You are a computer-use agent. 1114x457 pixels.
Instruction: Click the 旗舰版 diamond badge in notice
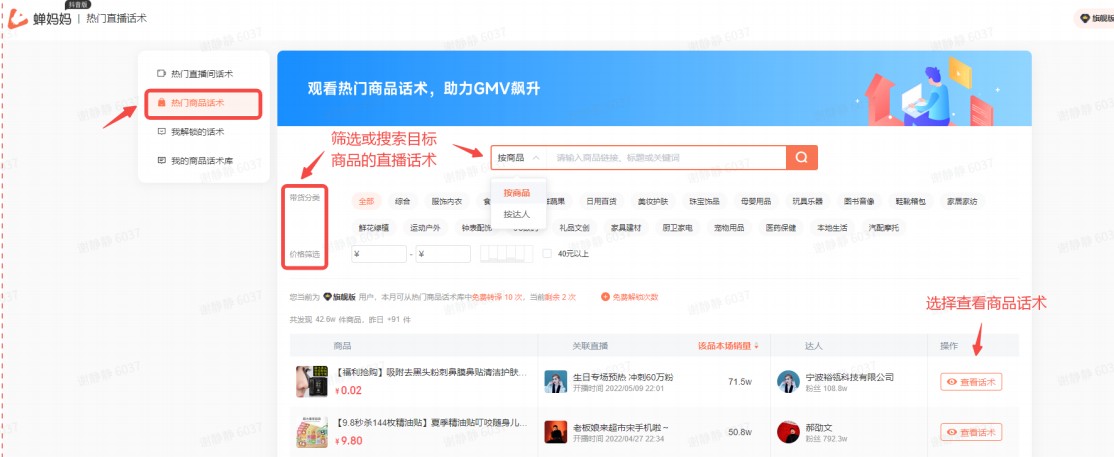[340, 296]
